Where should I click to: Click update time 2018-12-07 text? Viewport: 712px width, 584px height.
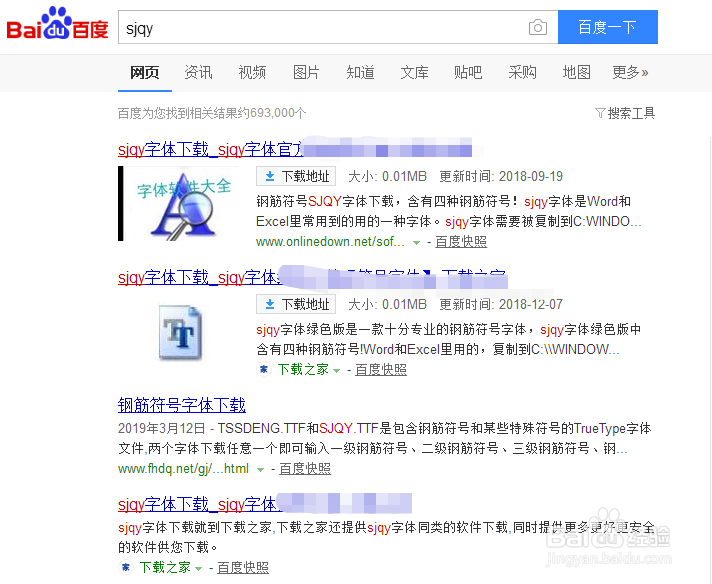pos(530,304)
